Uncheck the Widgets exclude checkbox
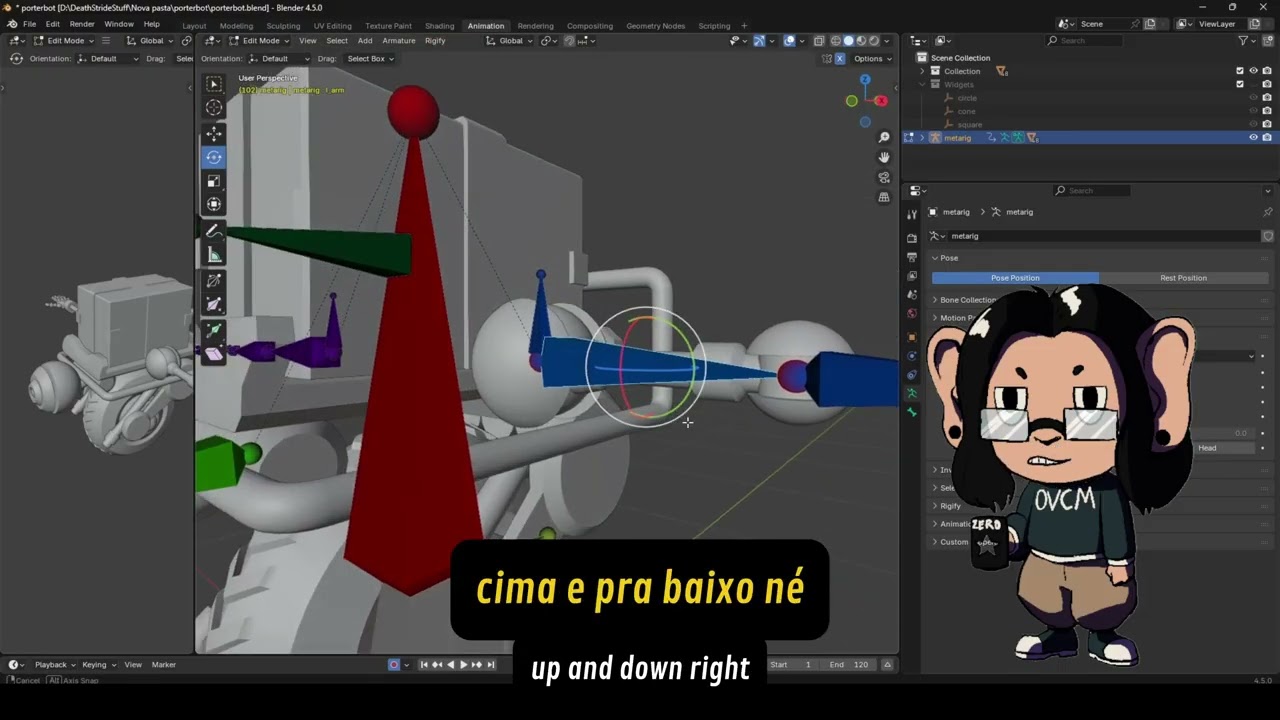 coord(1240,84)
